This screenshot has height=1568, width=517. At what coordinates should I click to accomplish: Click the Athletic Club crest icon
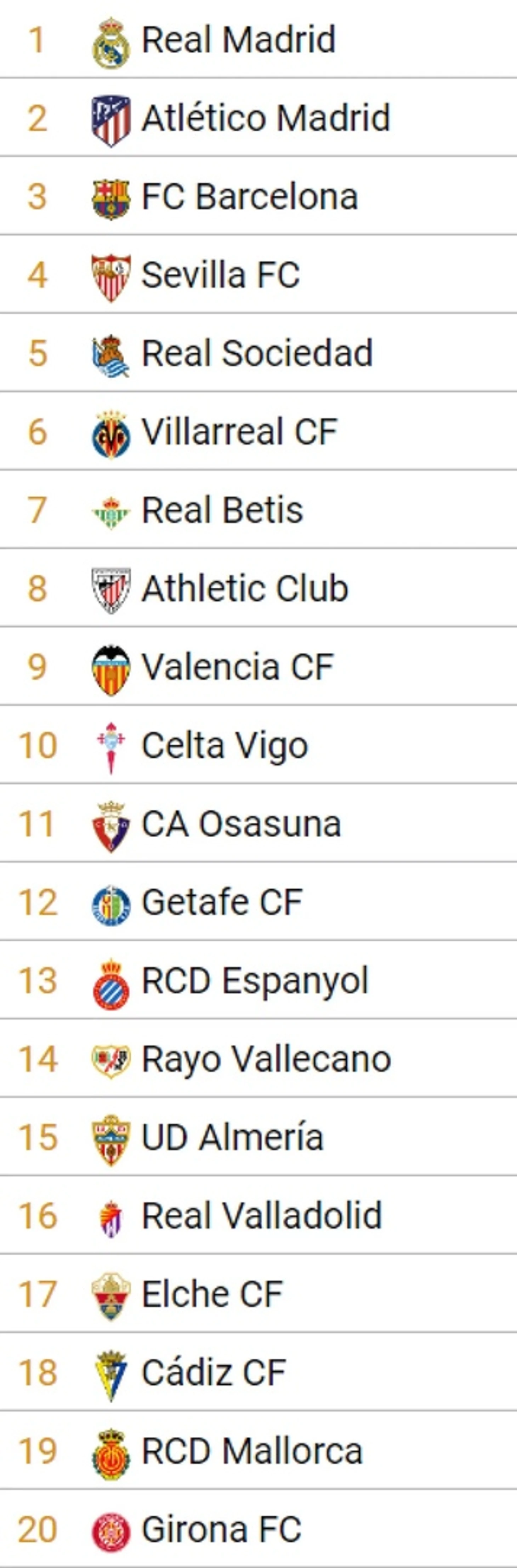tap(111, 591)
